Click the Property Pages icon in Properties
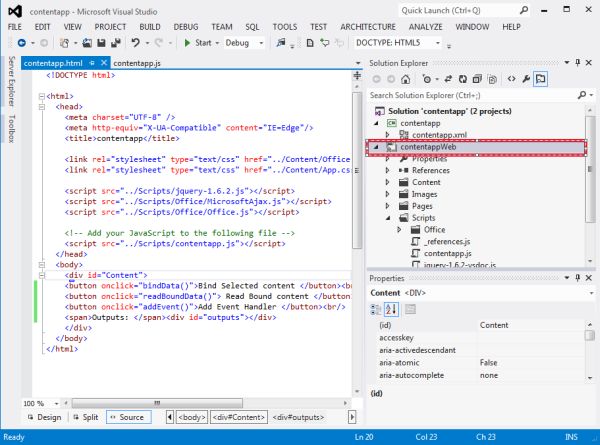This screenshot has height=445, width=600. pos(410,309)
